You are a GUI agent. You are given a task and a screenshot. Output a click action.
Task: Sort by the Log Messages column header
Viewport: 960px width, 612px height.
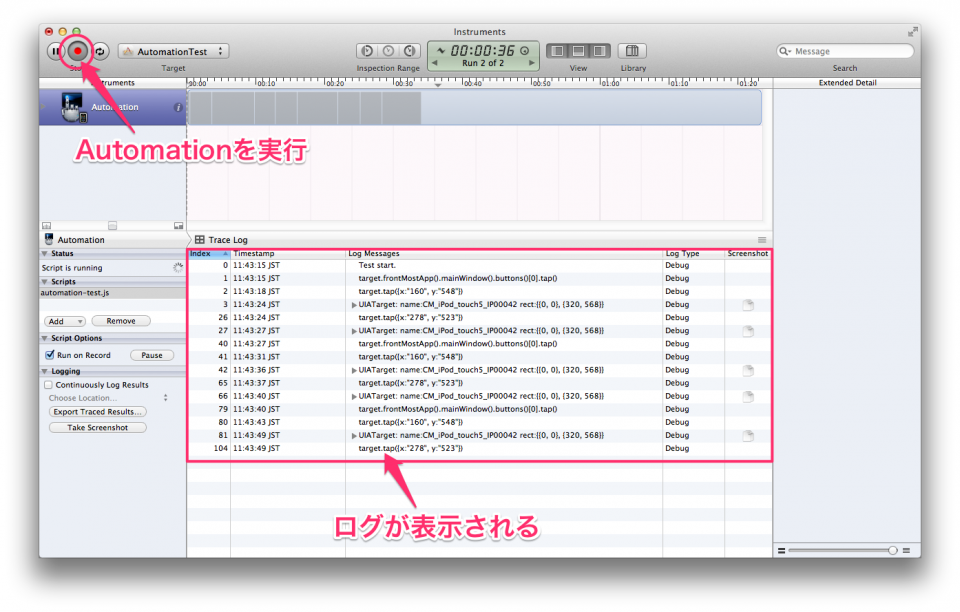point(504,253)
